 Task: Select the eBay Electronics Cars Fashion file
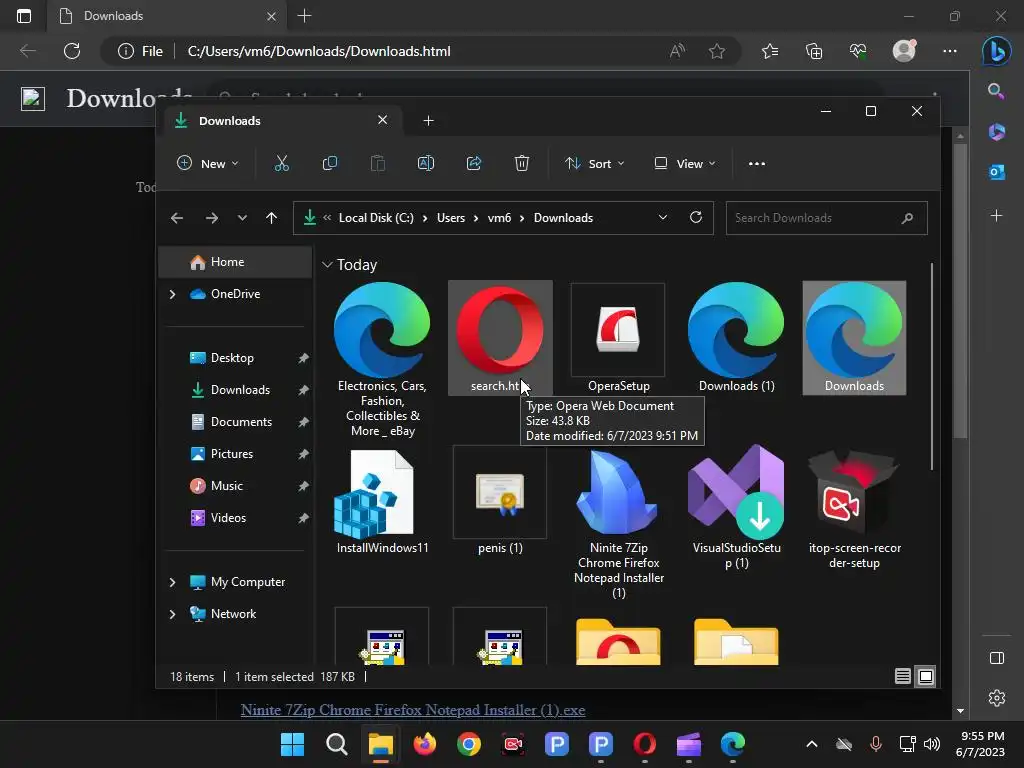point(383,359)
